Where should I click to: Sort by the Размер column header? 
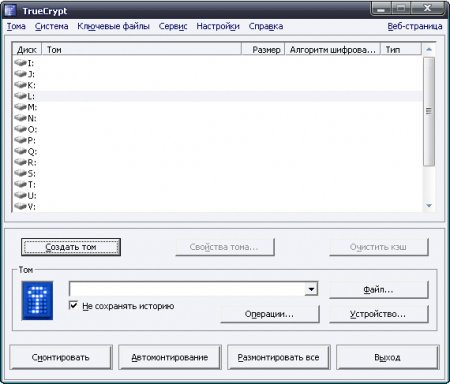click(x=263, y=50)
